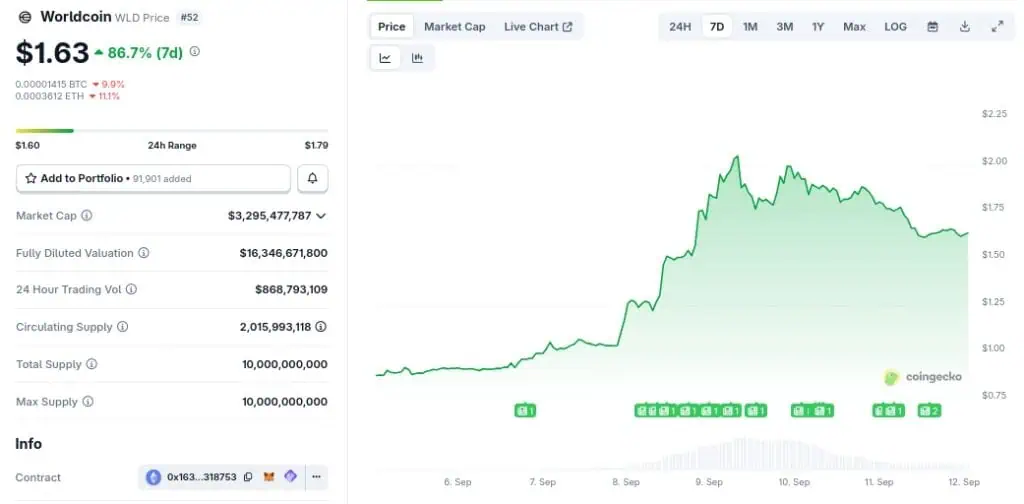
Task: Click the price alert bell icon
Action: pyautogui.click(x=312, y=178)
